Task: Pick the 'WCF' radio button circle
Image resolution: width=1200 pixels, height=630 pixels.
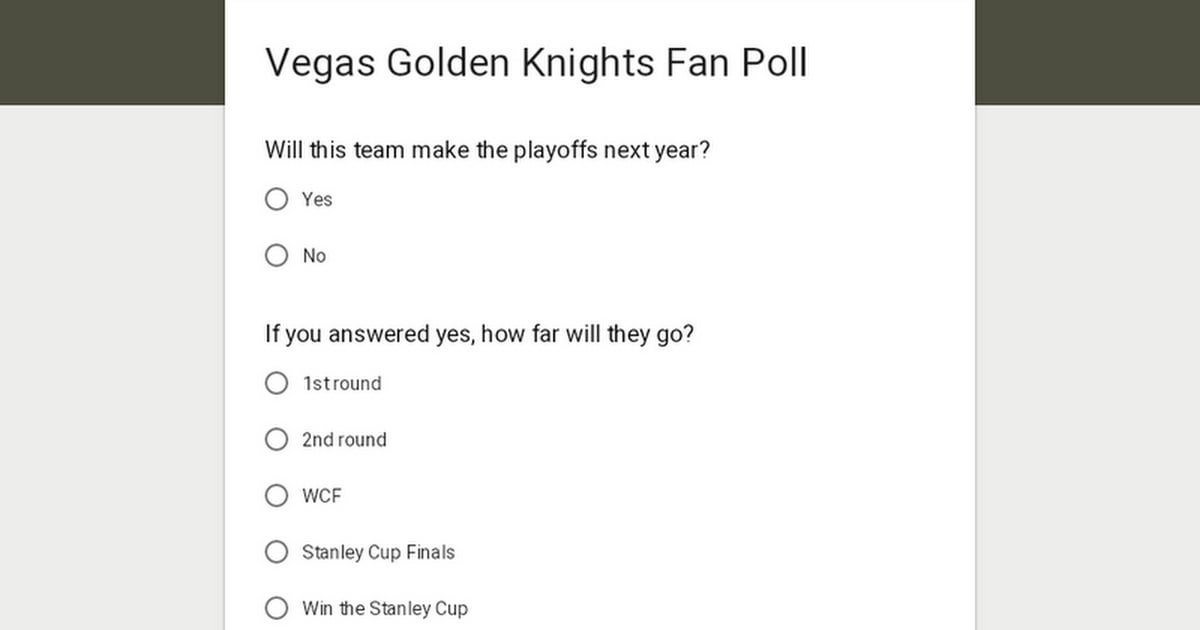Action: (x=276, y=496)
